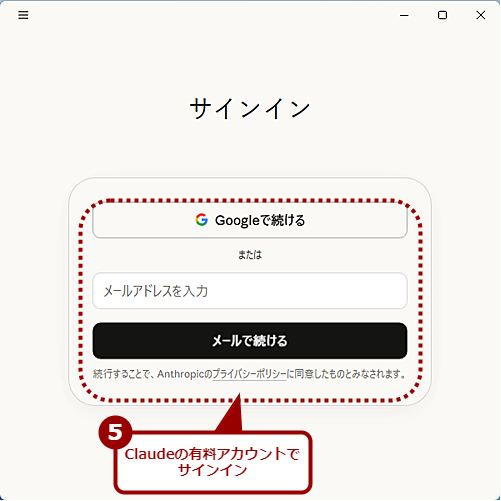
Task: Minimize the sign-in window
Action: tap(404, 15)
